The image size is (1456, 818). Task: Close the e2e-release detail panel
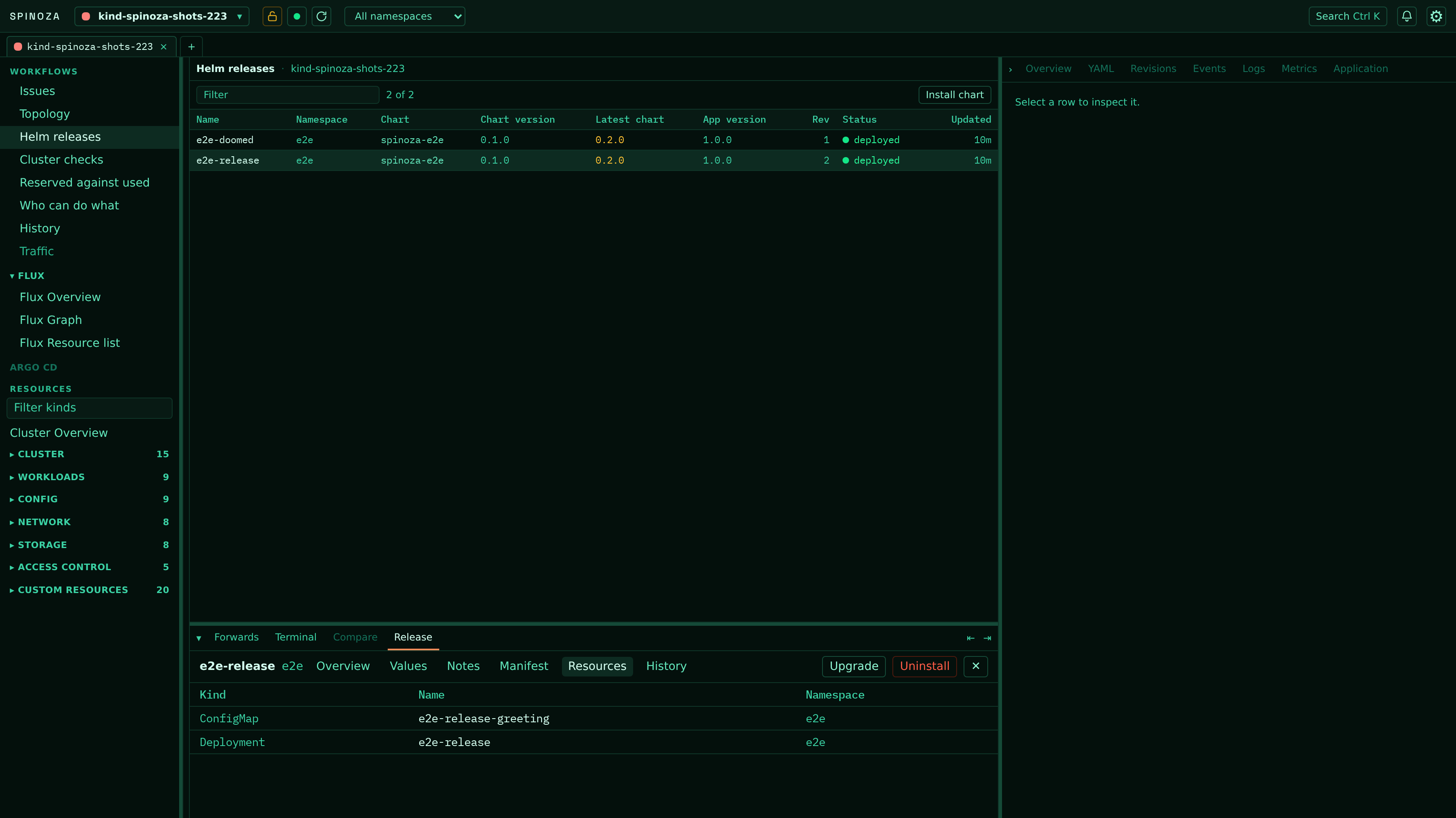click(975, 667)
